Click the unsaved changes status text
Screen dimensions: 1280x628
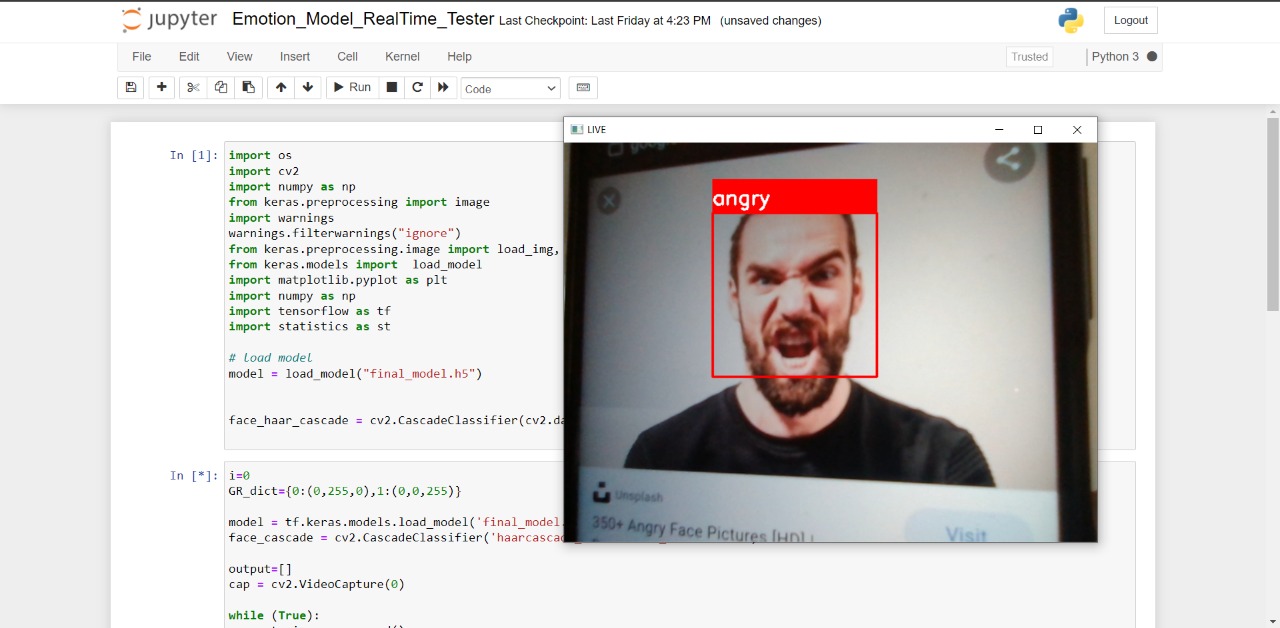(770, 21)
